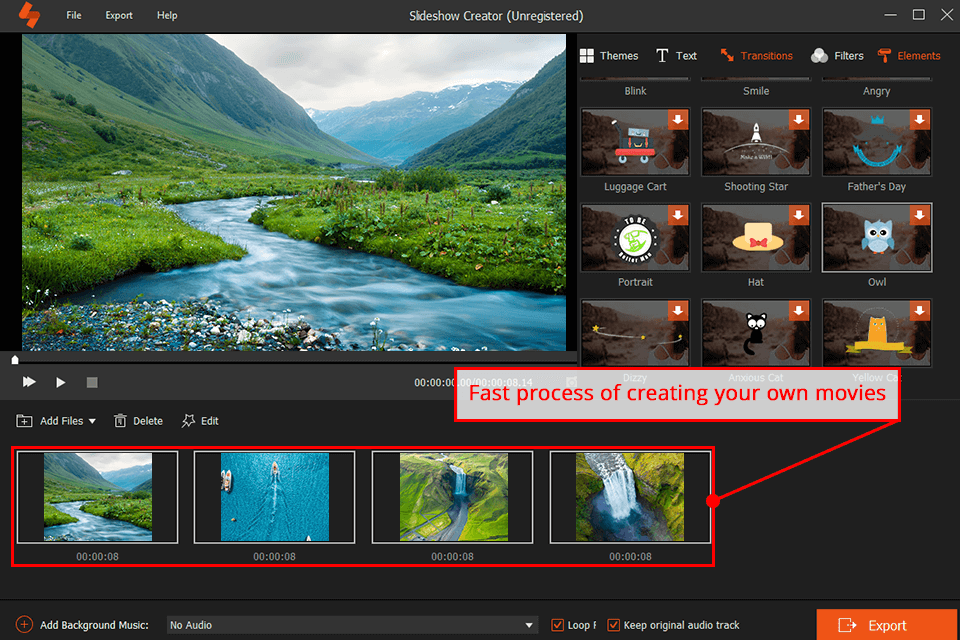Switch to the Text tab
Screen dimensions: 960x640
point(676,56)
